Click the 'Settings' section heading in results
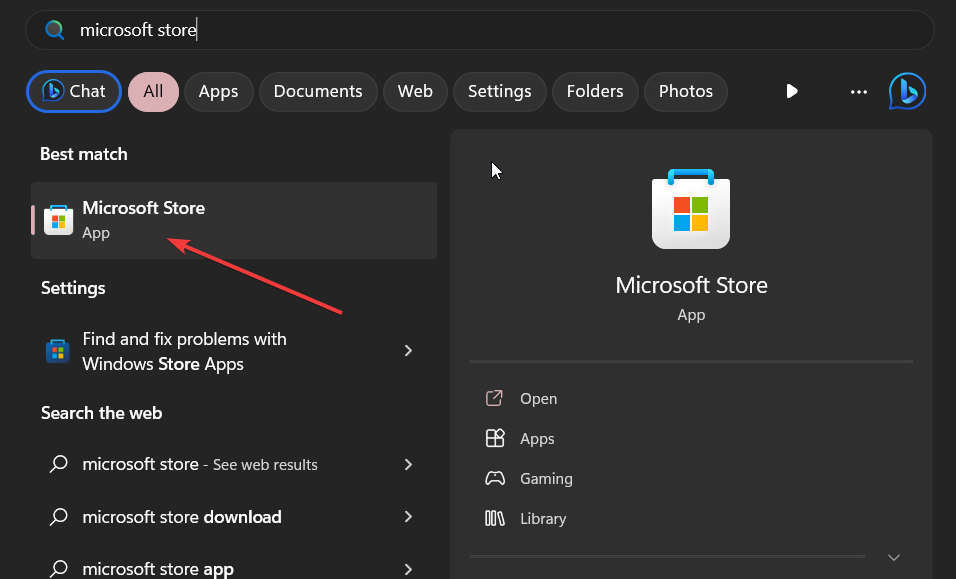Viewport: 956px width, 579px height. pos(73,288)
